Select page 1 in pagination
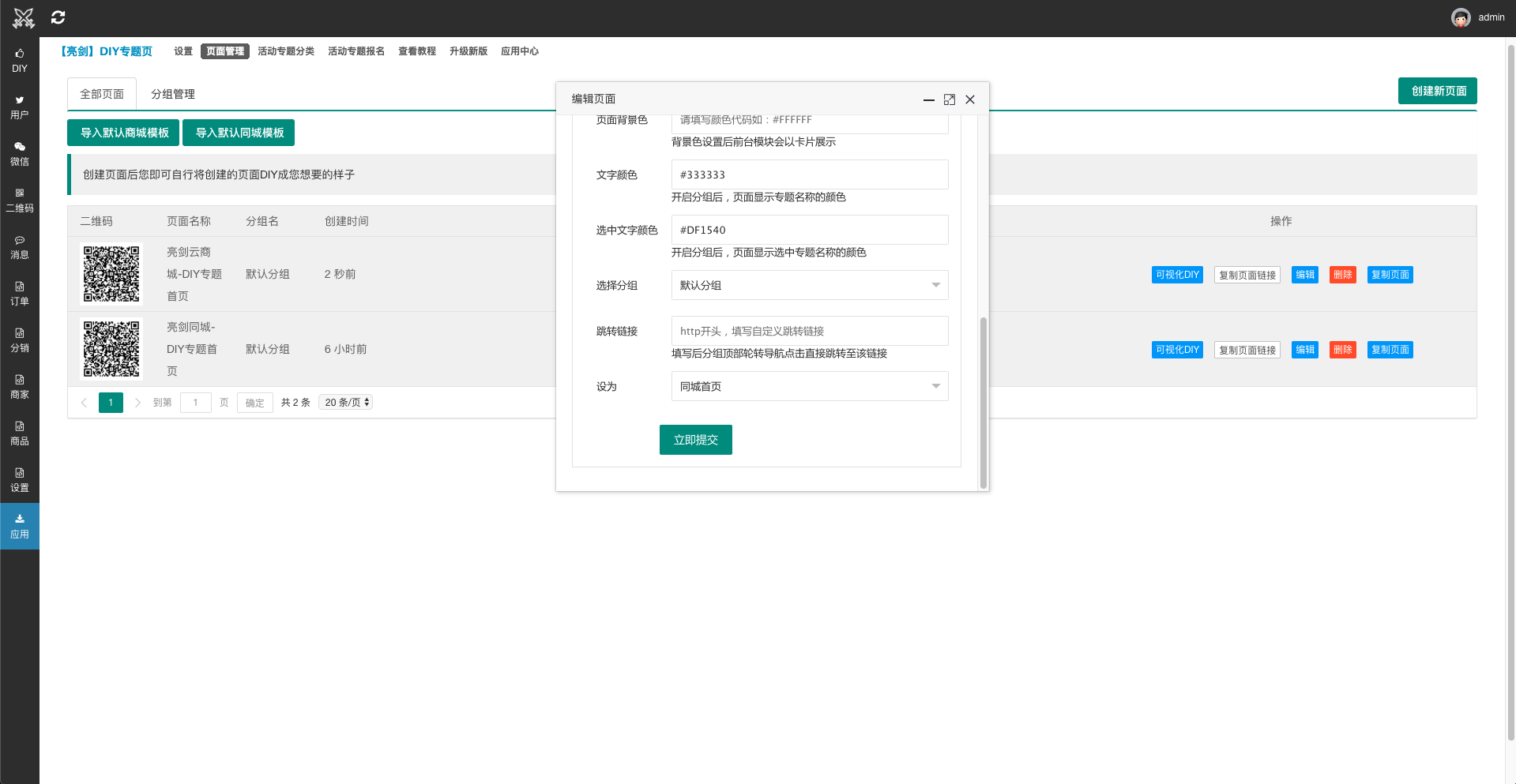 pyautogui.click(x=111, y=403)
